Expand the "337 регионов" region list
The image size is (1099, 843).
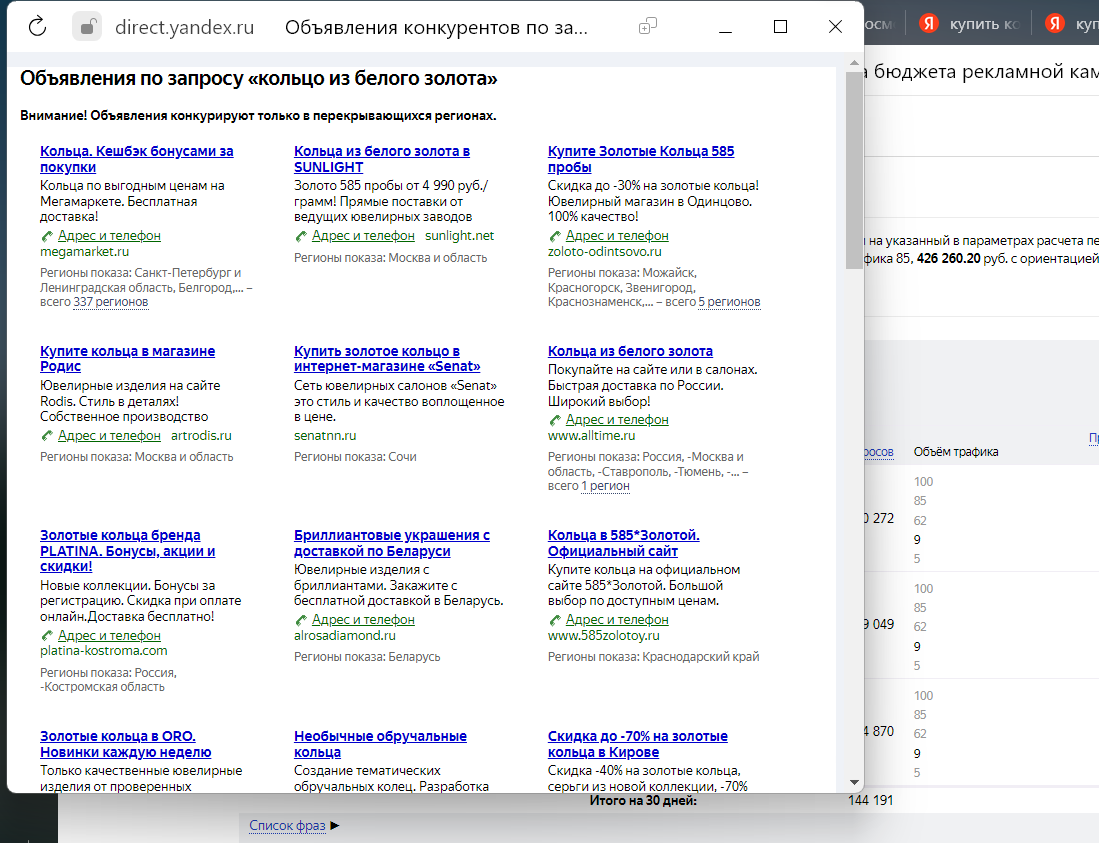(110, 302)
